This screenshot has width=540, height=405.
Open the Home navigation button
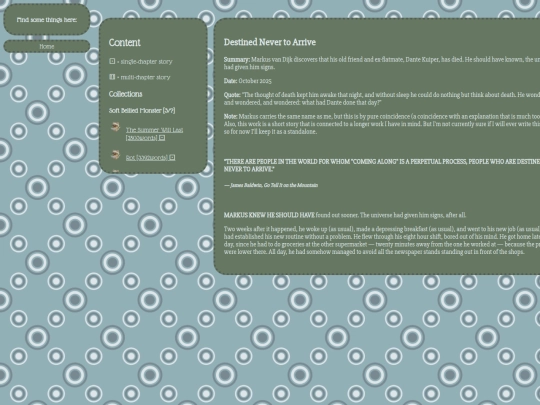coord(47,46)
